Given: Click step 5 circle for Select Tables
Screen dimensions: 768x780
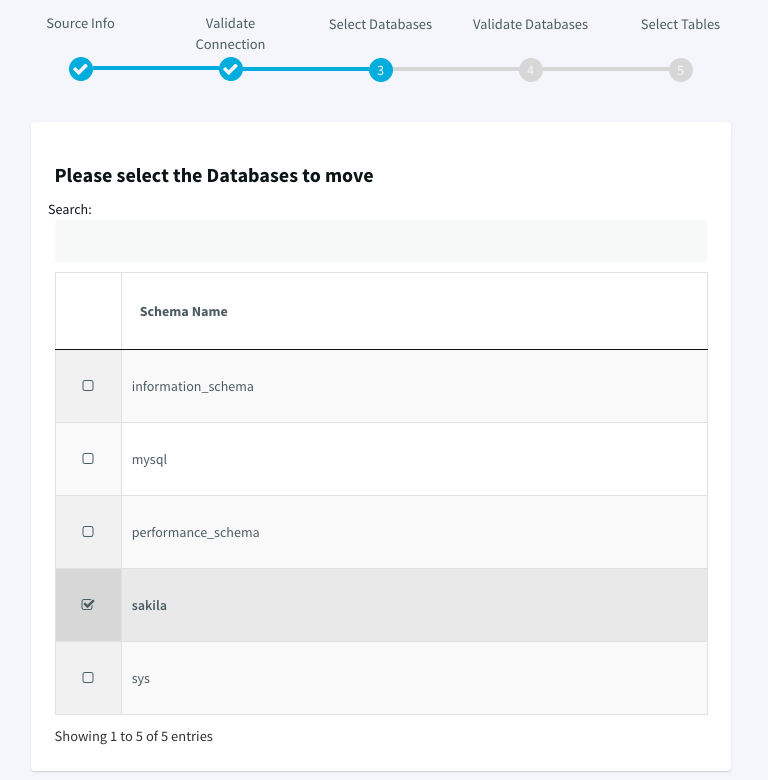Looking at the screenshot, I should pos(681,70).
